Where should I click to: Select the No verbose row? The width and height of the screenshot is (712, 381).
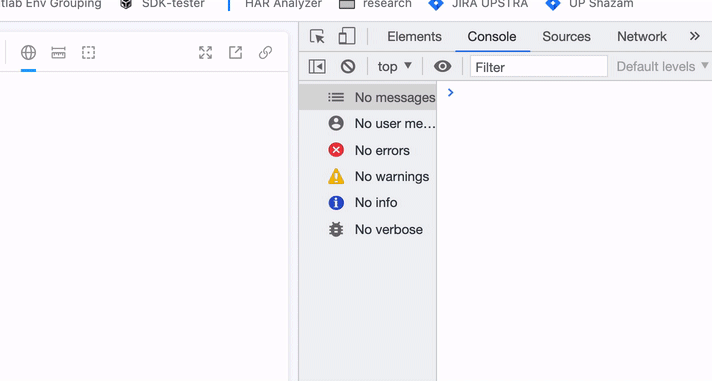[368, 229]
